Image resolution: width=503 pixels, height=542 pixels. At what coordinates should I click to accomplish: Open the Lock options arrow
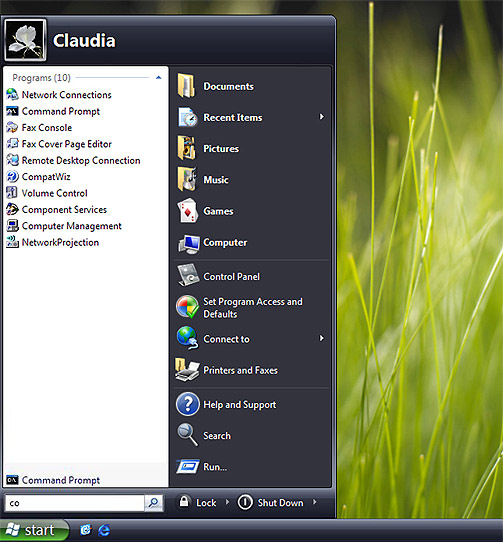[x=227, y=502]
